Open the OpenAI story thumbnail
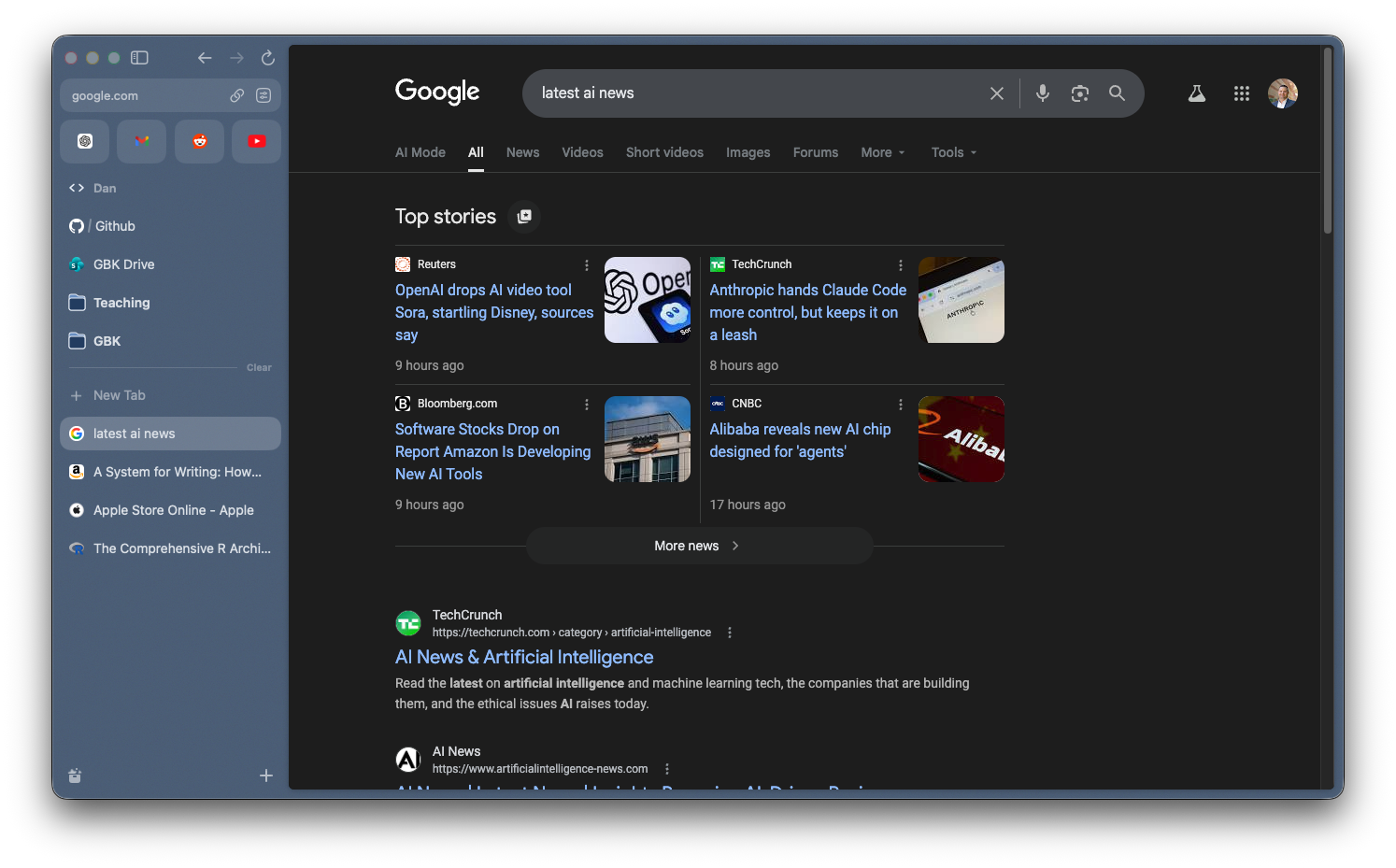The image size is (1396, 868). [x=648, y=300]
